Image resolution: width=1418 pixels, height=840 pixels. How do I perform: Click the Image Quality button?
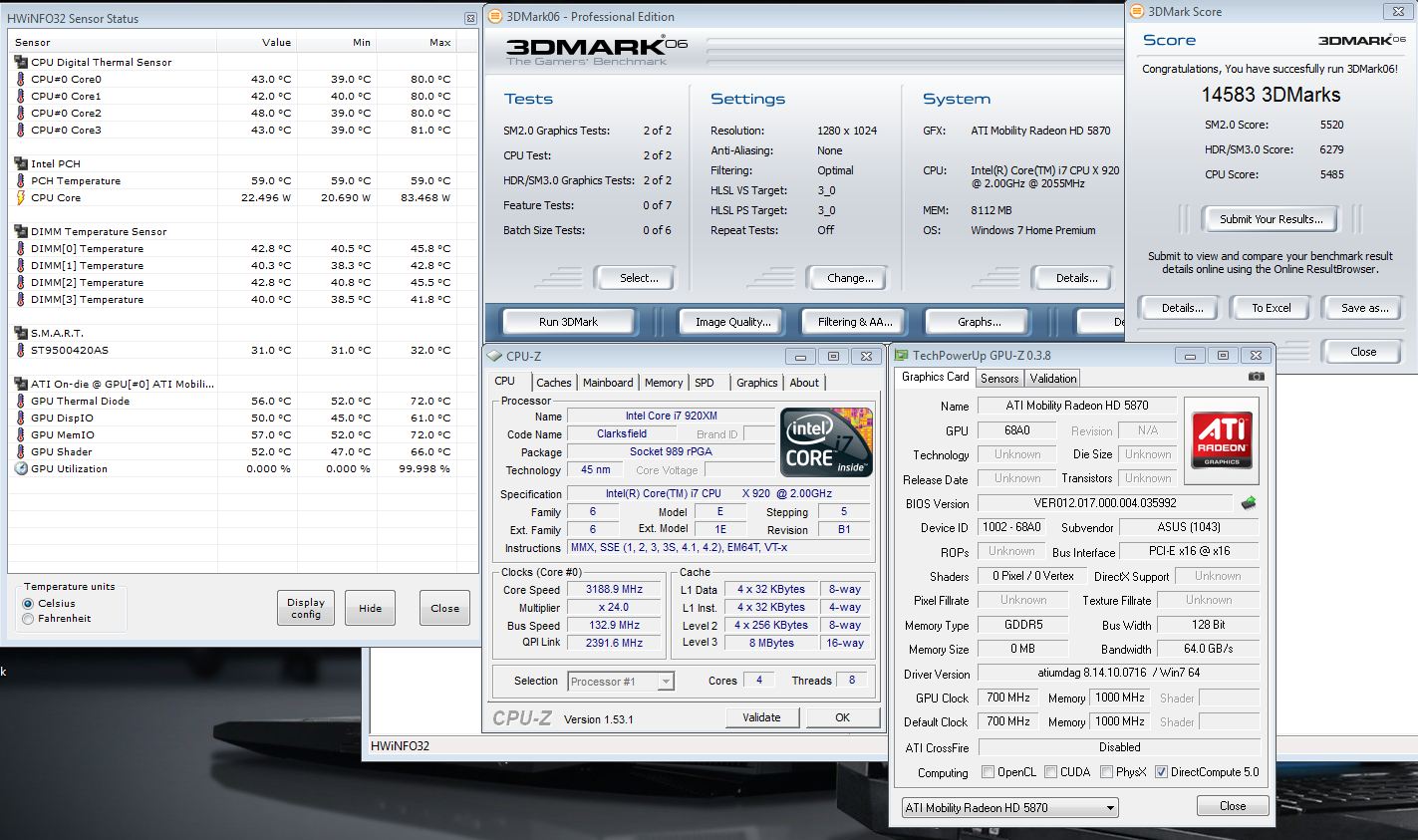(x=733, y=322)
